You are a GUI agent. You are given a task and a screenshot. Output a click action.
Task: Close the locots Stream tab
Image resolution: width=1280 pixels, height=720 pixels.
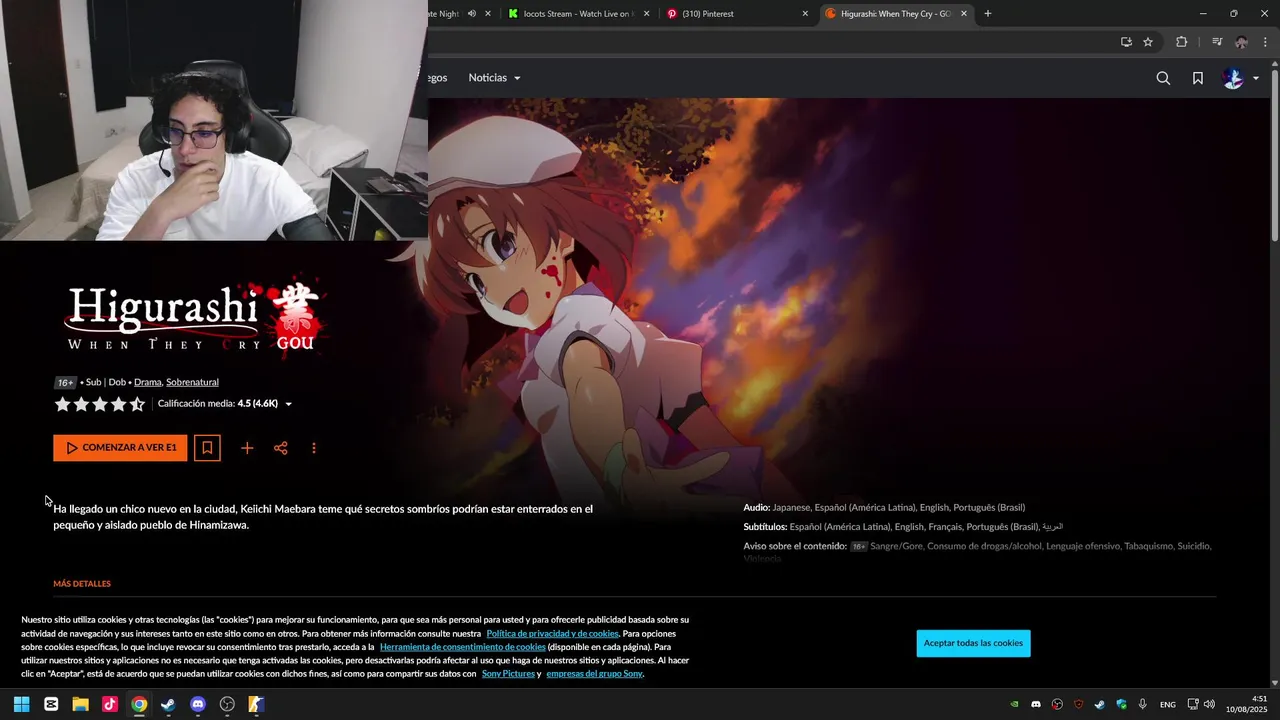point(646,14)
